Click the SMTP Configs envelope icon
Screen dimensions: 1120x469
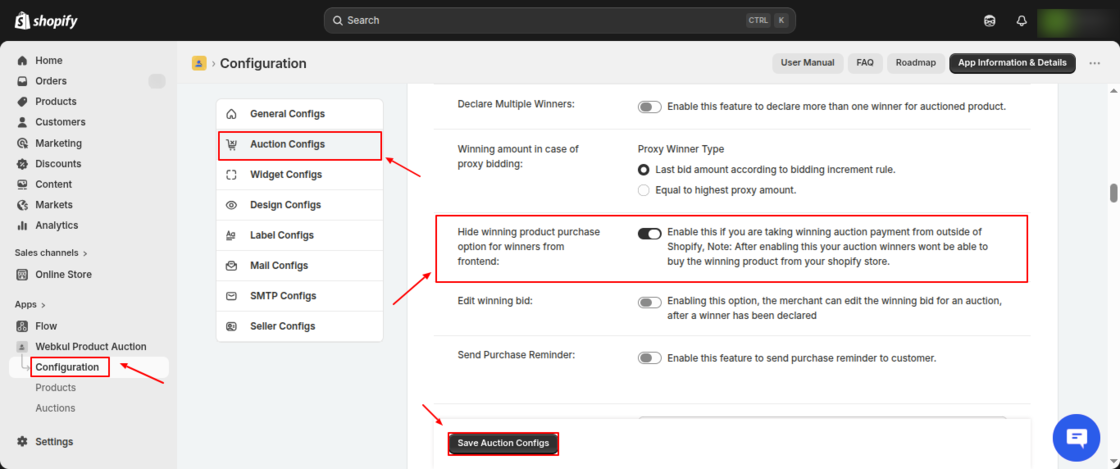point(231,296)
